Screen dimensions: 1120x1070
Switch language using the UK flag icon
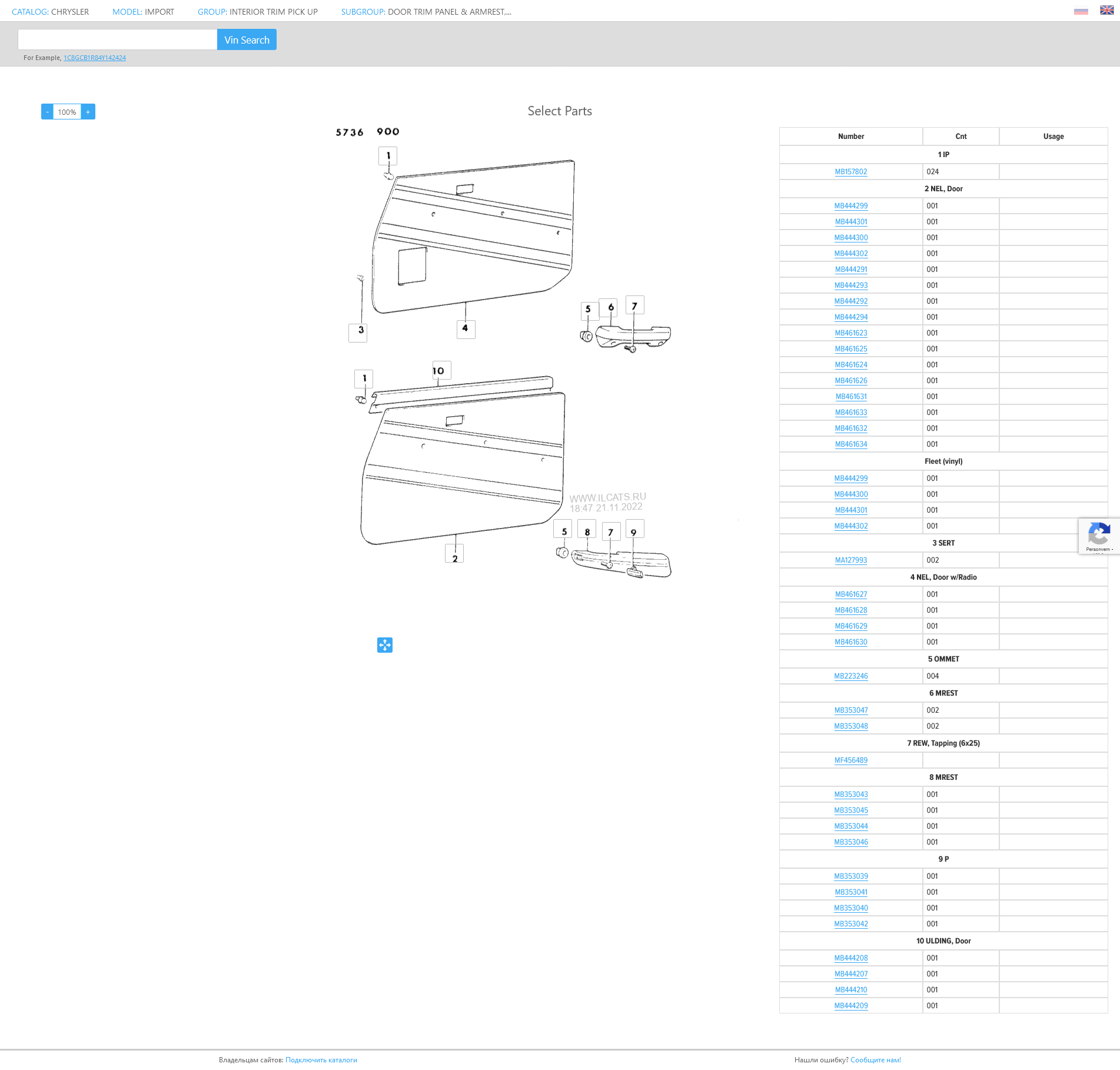1106,11
